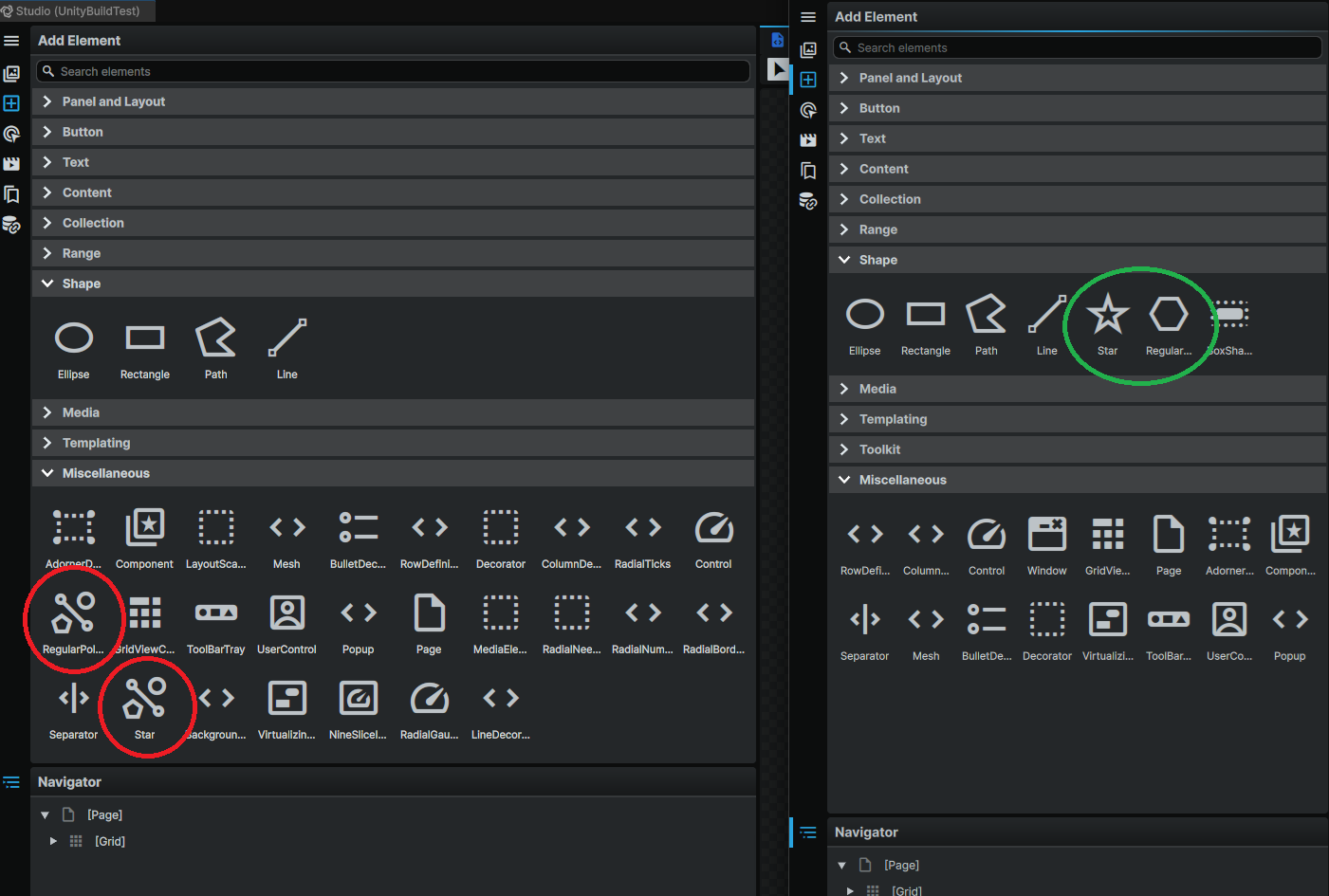Screen dimensions: 1329x896
Task: Pick the Path shape in left panel
Action: tap(216, 348)
